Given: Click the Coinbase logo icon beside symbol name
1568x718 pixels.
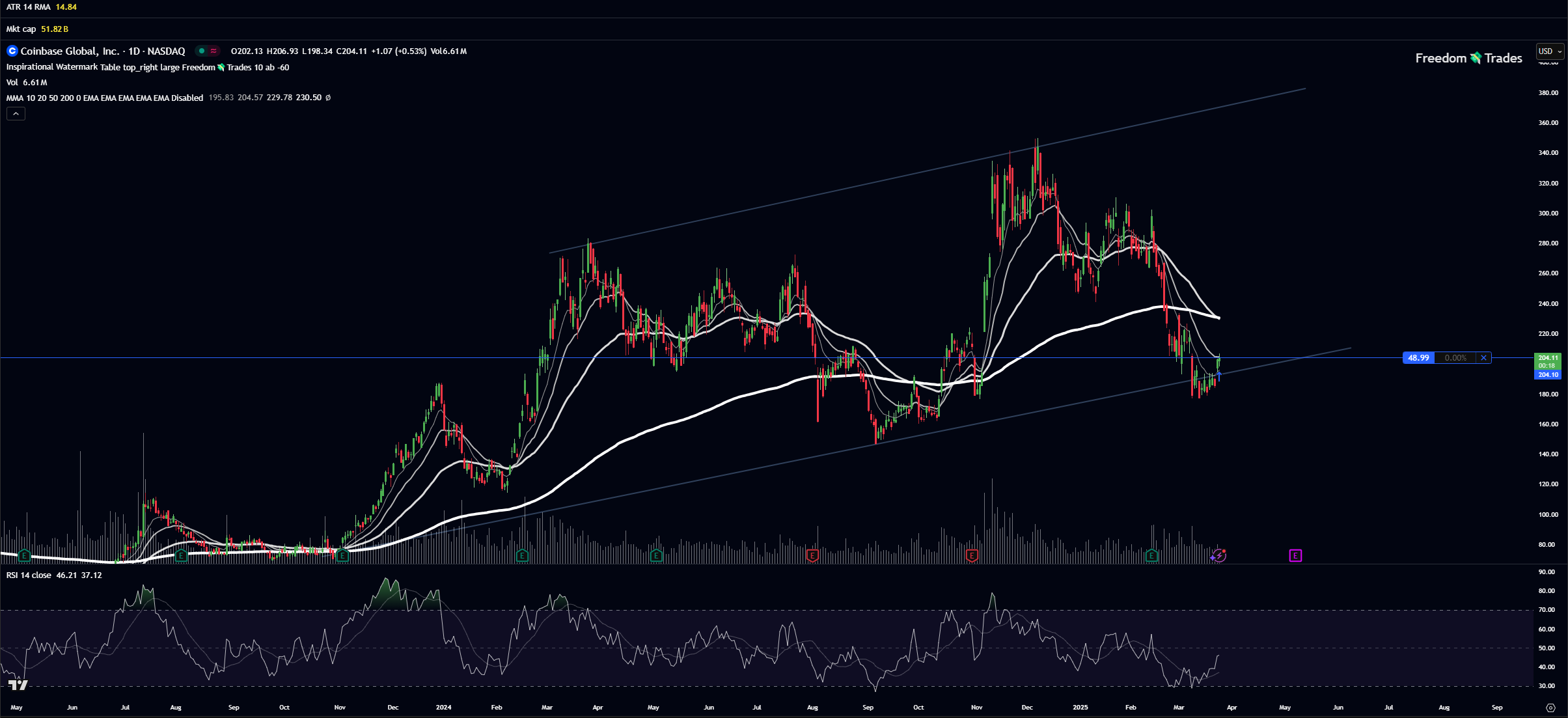Looking at the screenshot, I should [12, 51].
